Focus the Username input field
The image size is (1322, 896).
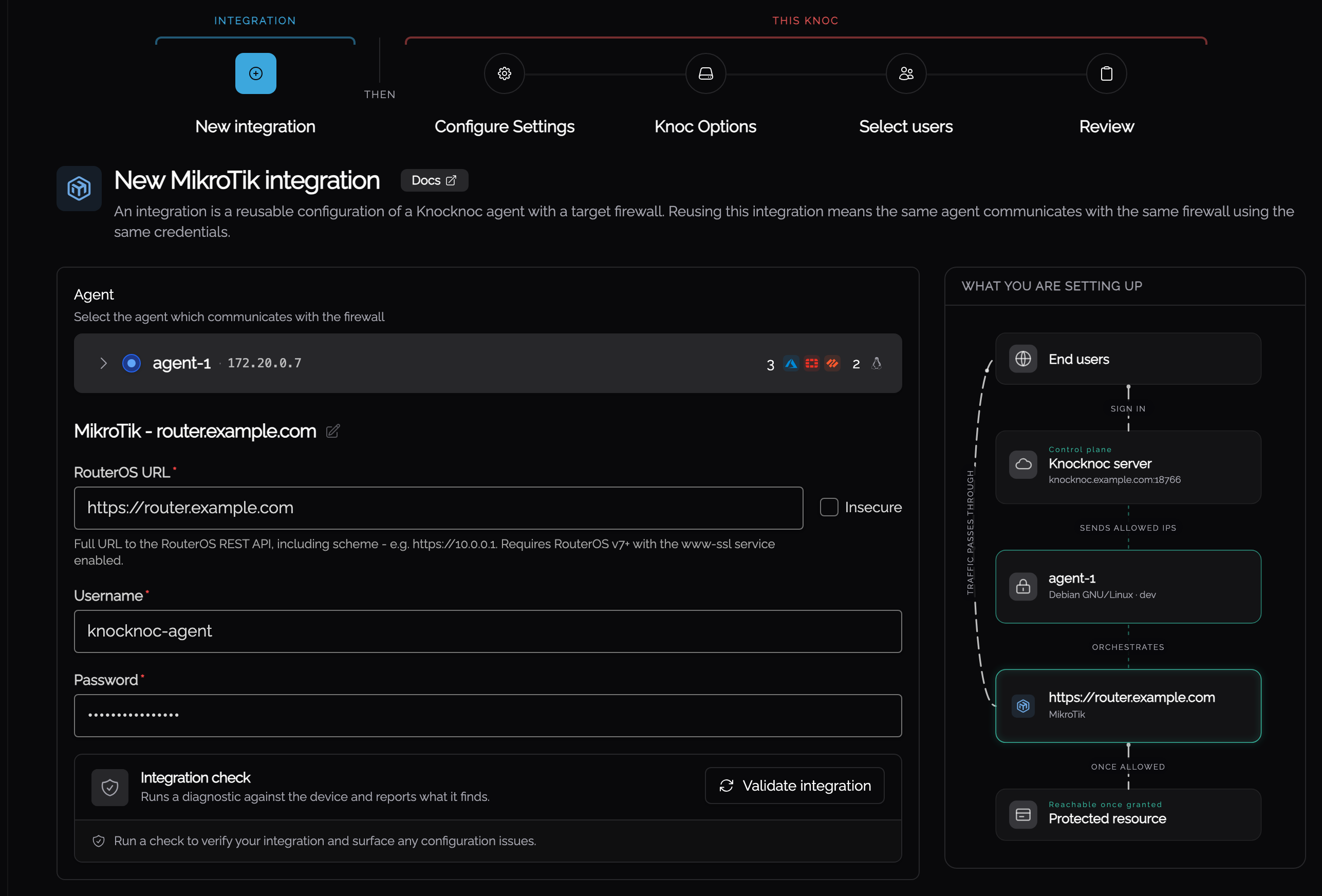pyautogui.click(x=488, y=631)
